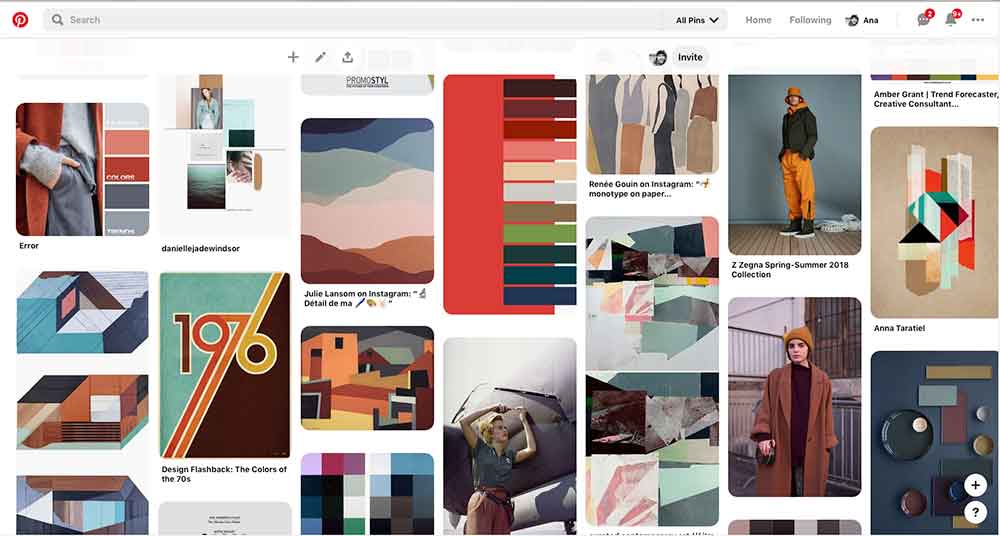
Task: Click Design Flashback: The Colors of the 70s
Action: 224,473
